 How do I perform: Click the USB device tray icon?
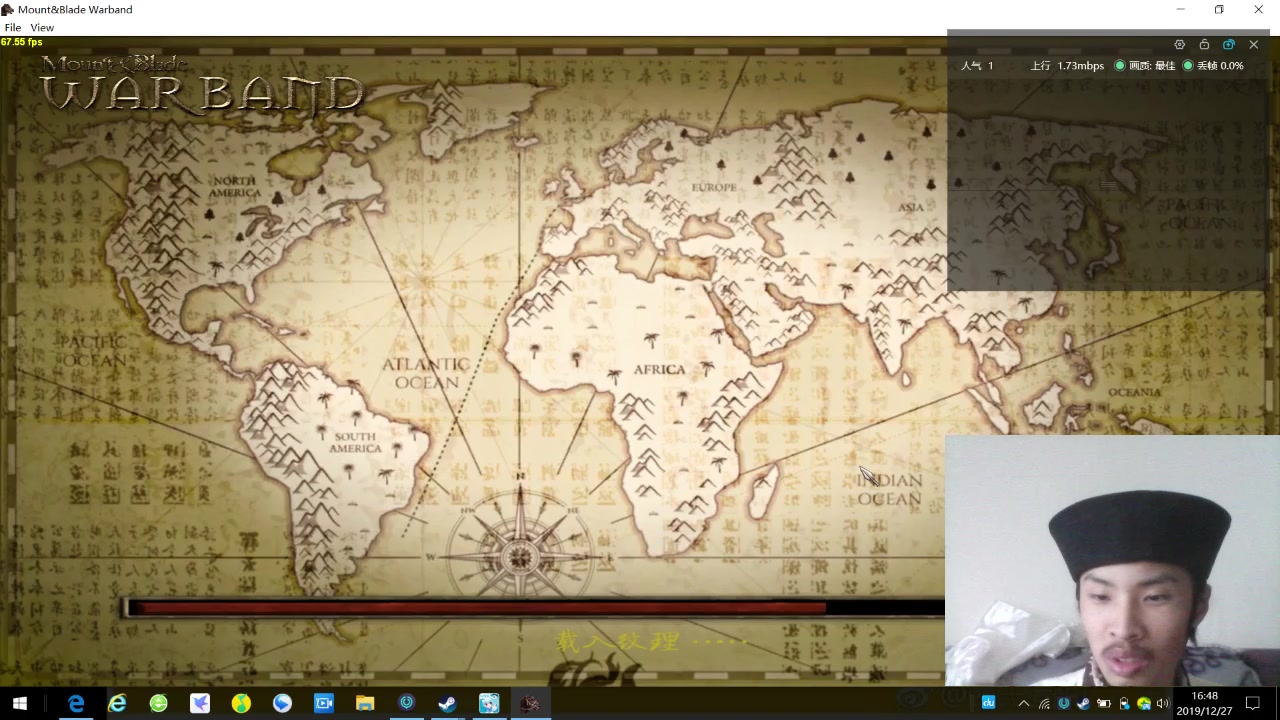coord(1124,704)
